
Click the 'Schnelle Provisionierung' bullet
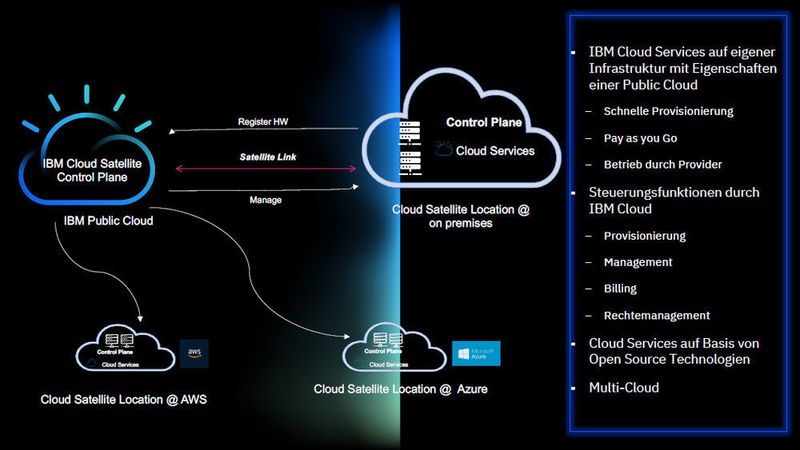click(x=668, y=111)
